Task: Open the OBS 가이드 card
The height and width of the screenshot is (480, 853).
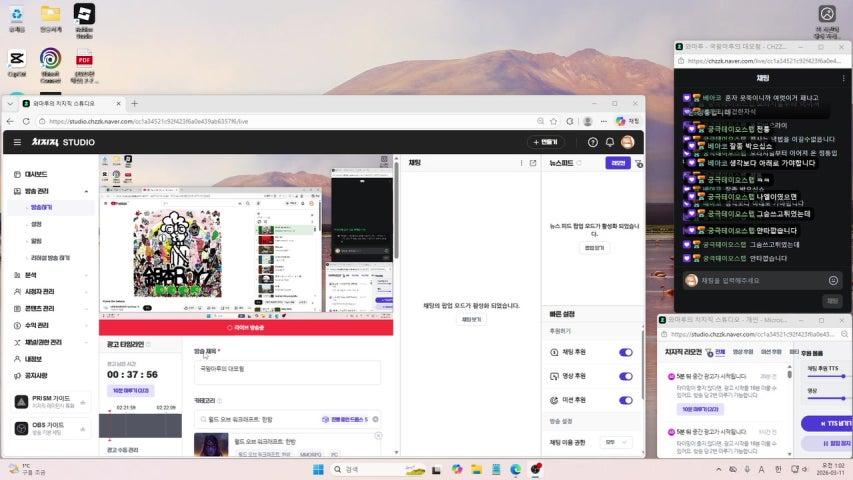Action: point(51,428)
